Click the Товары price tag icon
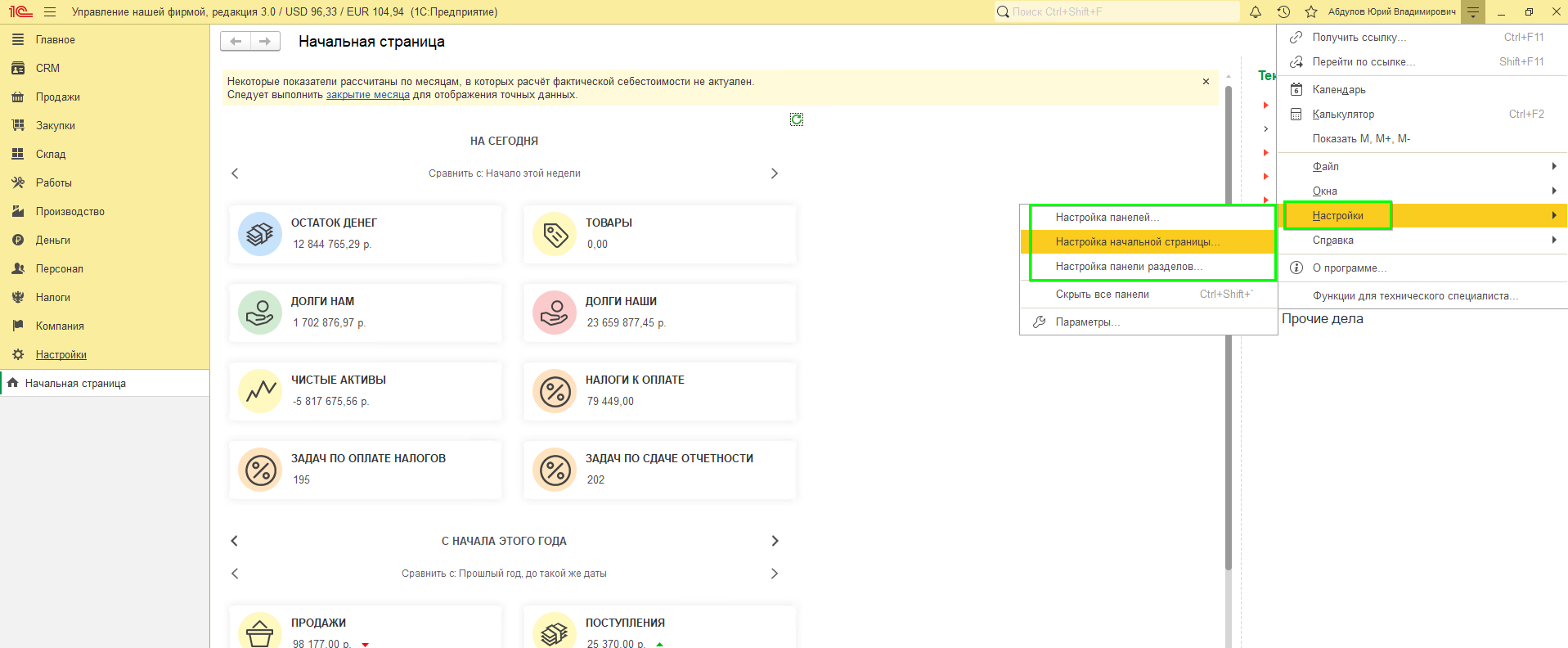The width and height of the screenshot is (1568, 648). 555,234
